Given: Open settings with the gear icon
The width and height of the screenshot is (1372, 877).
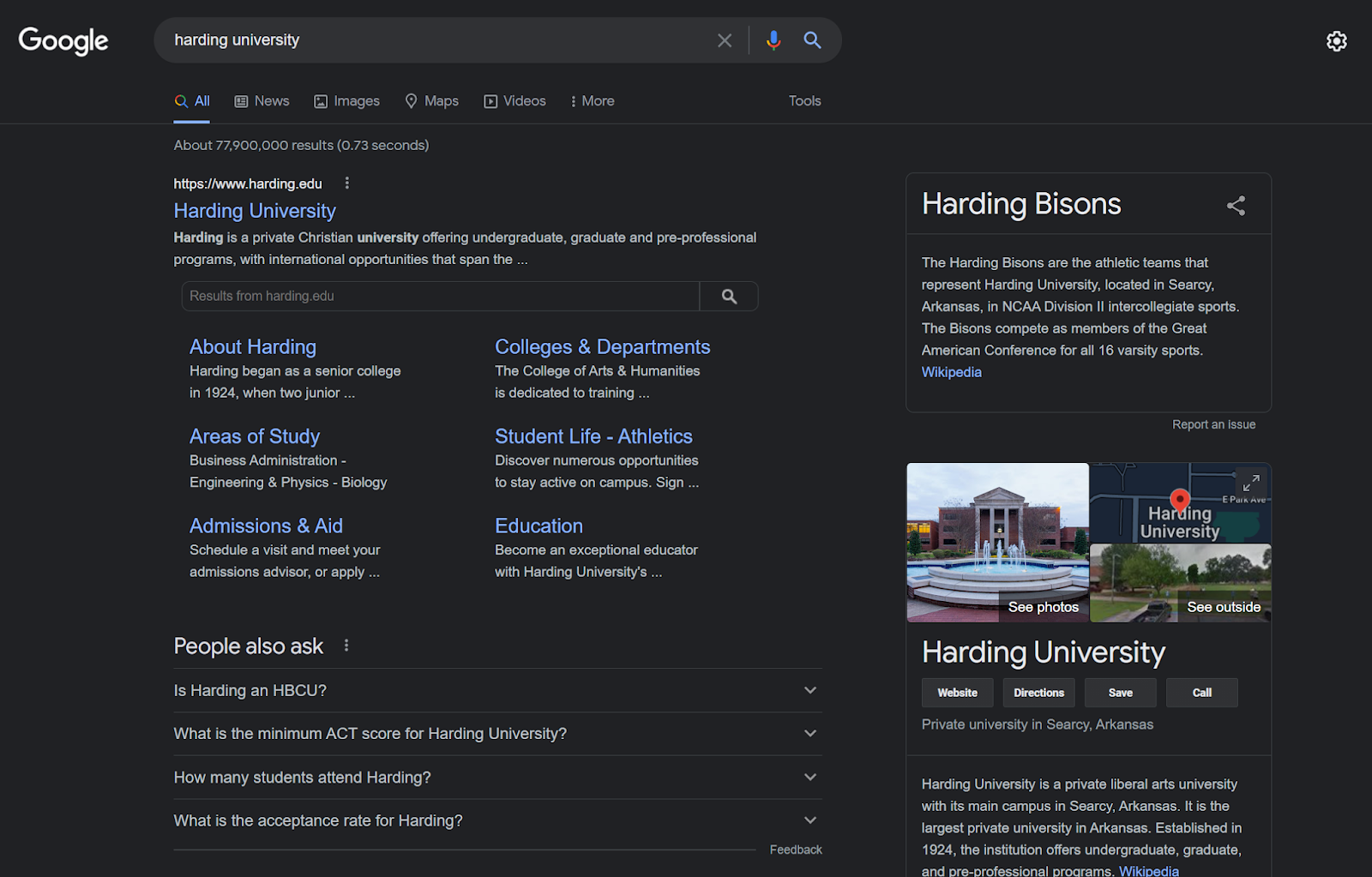Looking at the screenshot, I should coord(1336,41).
